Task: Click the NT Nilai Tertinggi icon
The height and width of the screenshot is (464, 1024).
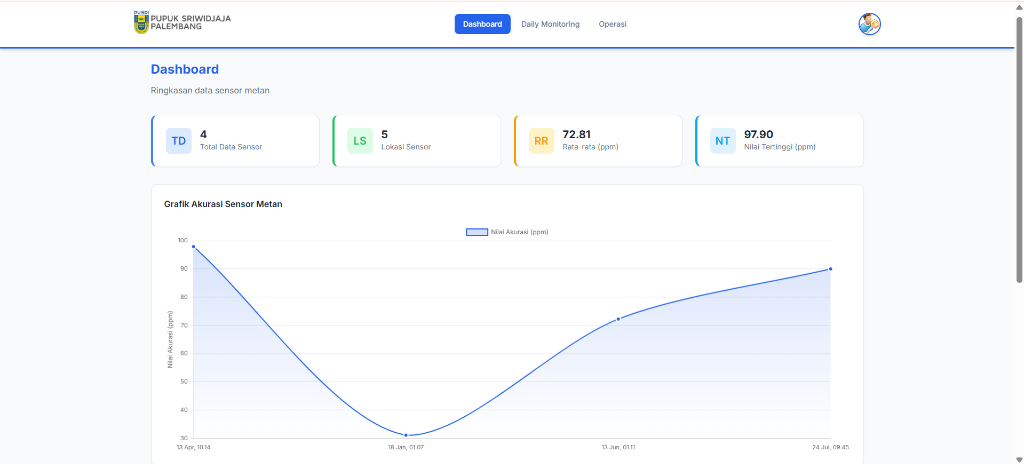Action: click(x=723, y=141)
